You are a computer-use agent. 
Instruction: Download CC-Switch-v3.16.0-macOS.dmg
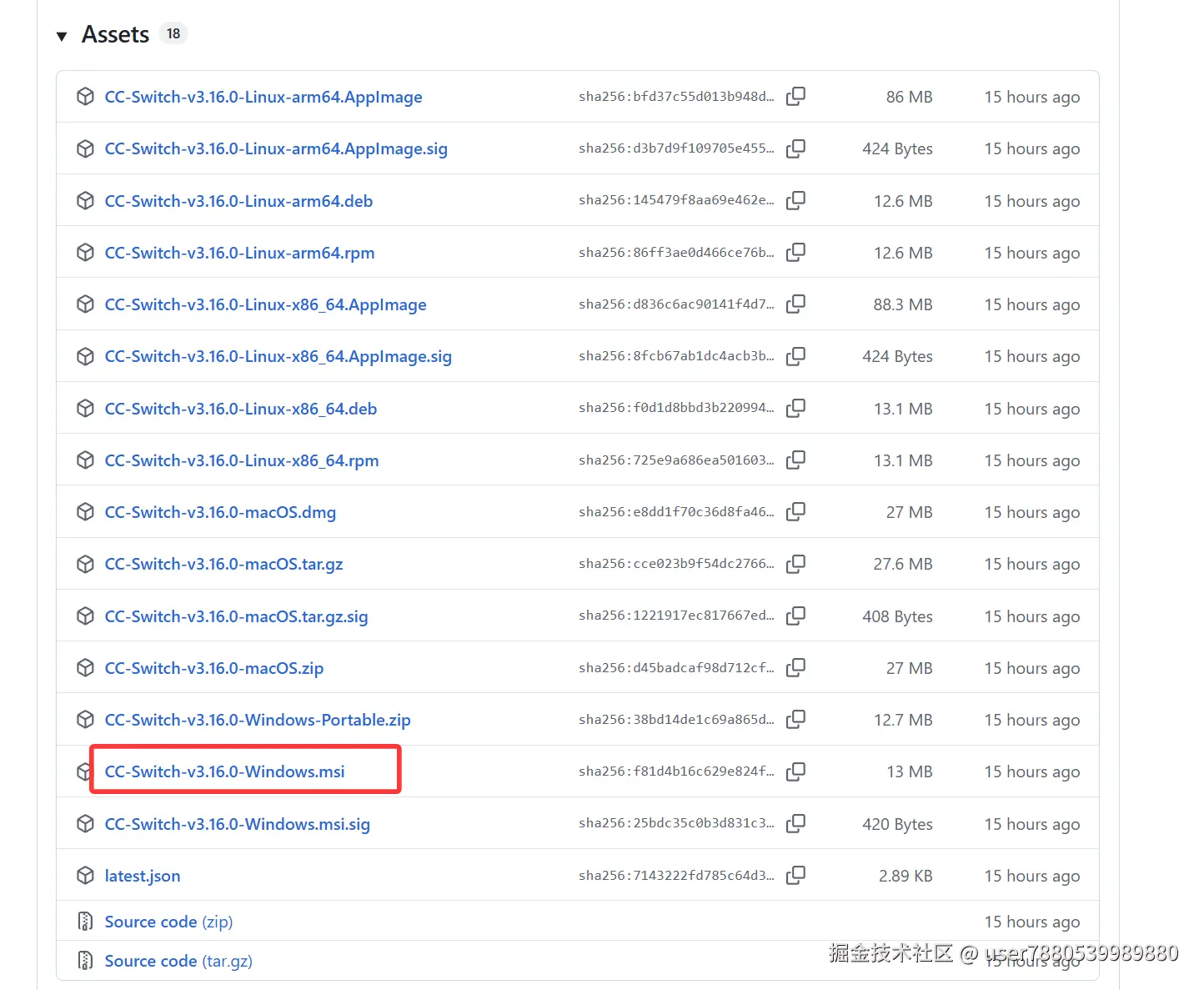pyautogui.click(x=220, y=512)
